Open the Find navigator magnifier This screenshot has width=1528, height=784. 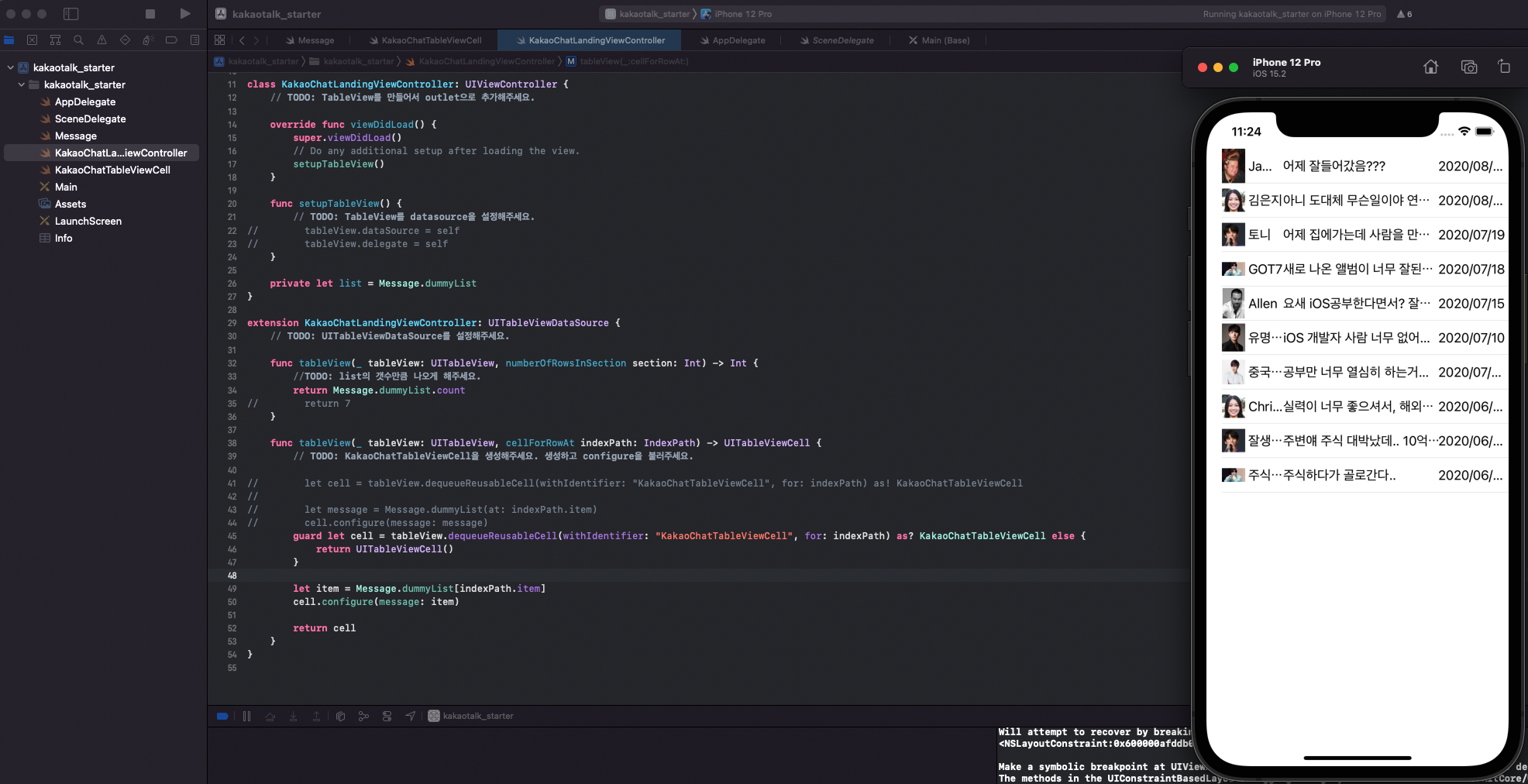click(x=78, y=40)
